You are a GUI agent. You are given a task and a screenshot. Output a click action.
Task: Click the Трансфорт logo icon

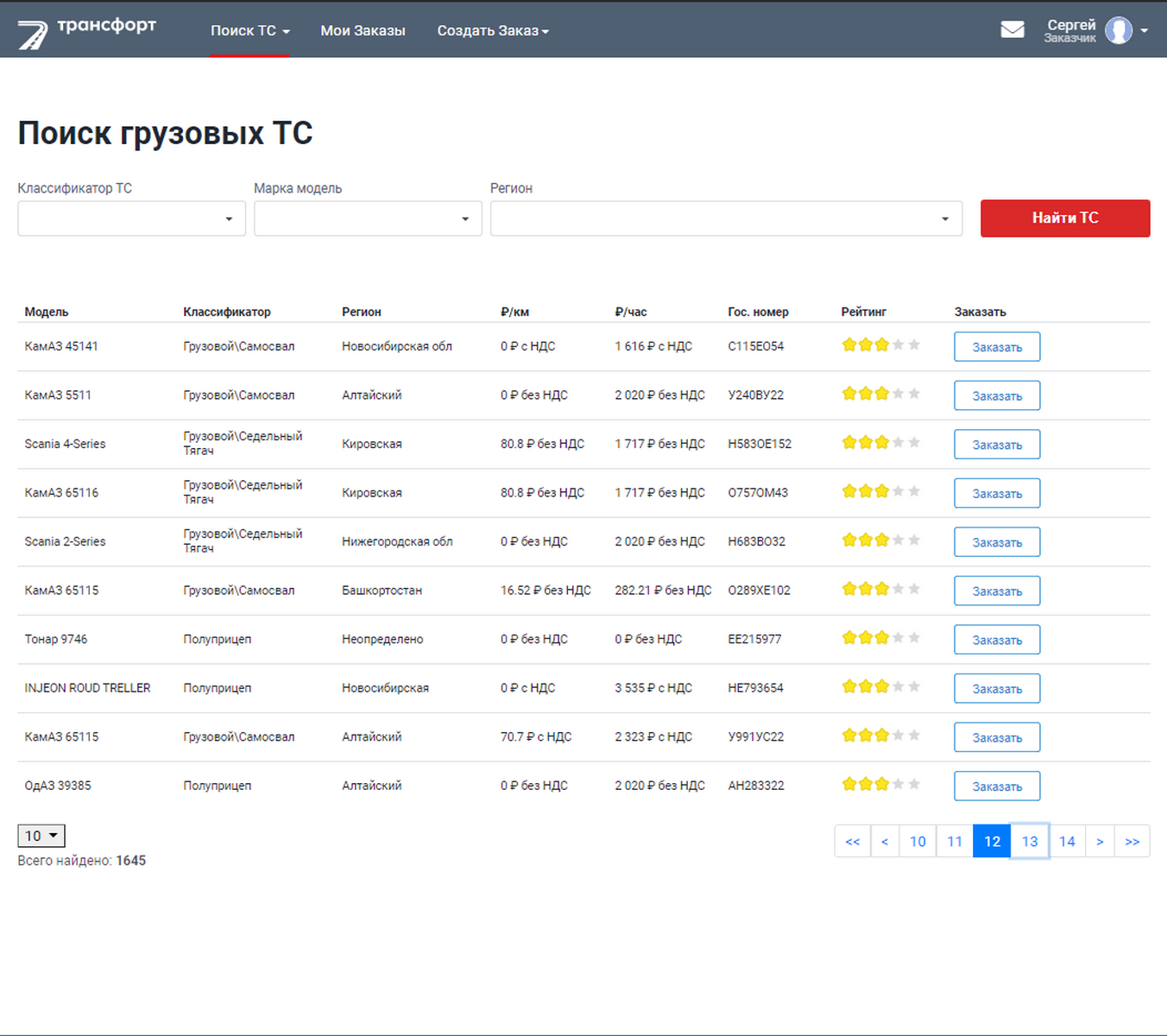click(x=33, y=34)
